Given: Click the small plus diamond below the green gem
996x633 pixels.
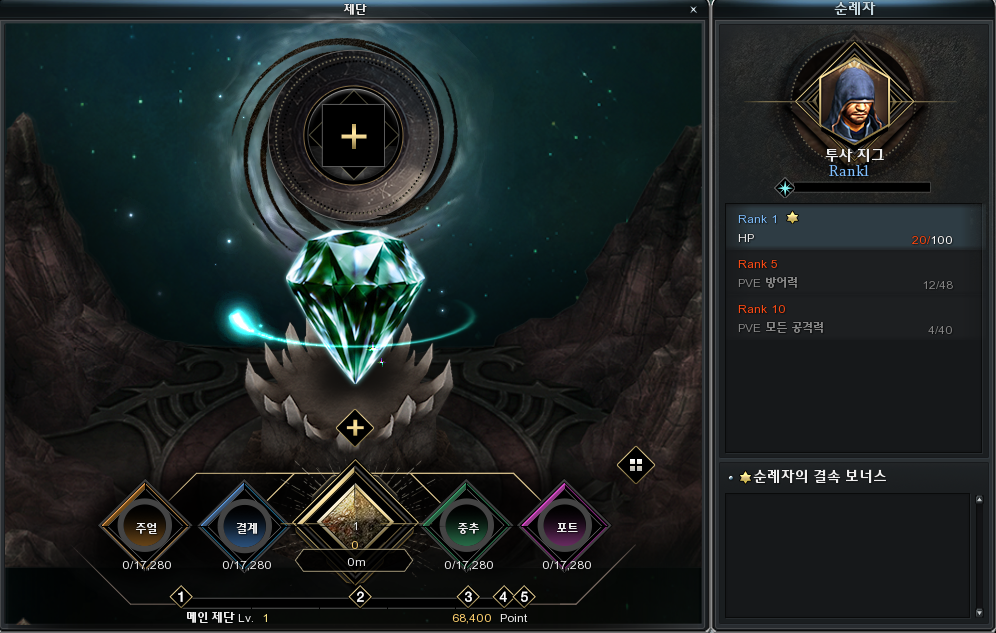Looking at the screenshot, I should pos(354,428).
